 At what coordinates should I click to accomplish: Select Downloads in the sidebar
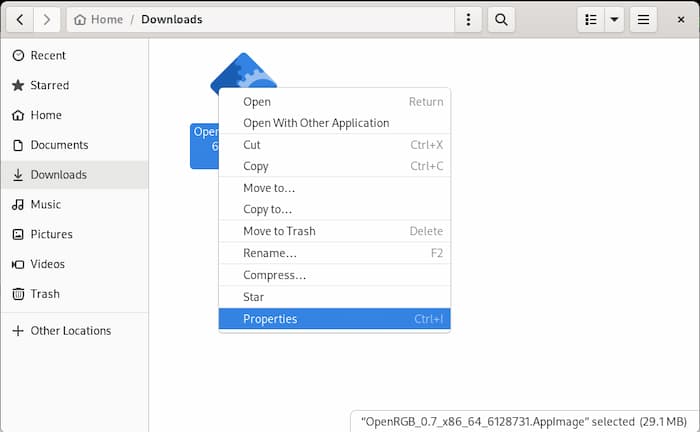[x=75, y=175]
